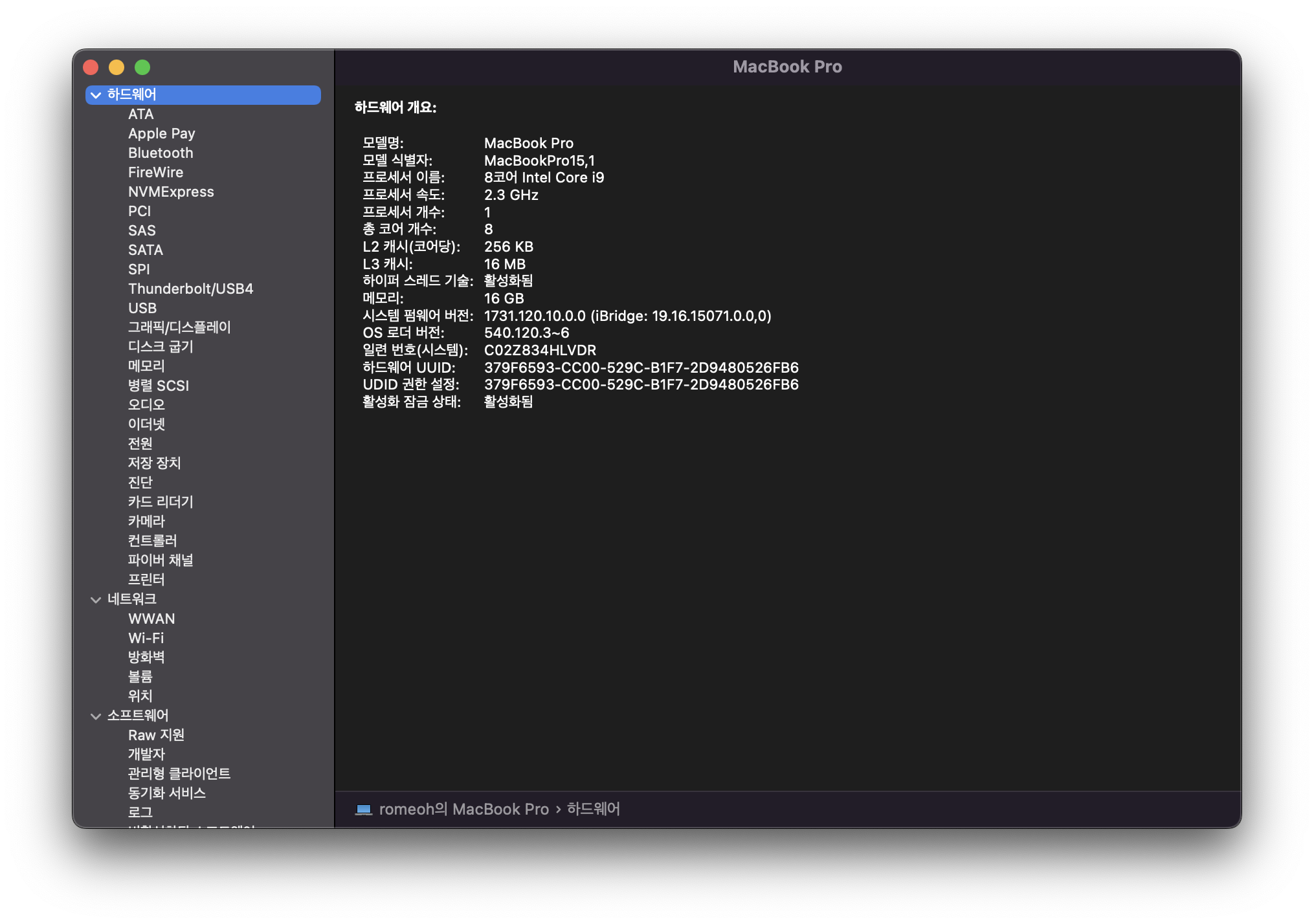1314x924 pixels.
Task: Open the 방화벽 network entry
Action: [146, 657]
